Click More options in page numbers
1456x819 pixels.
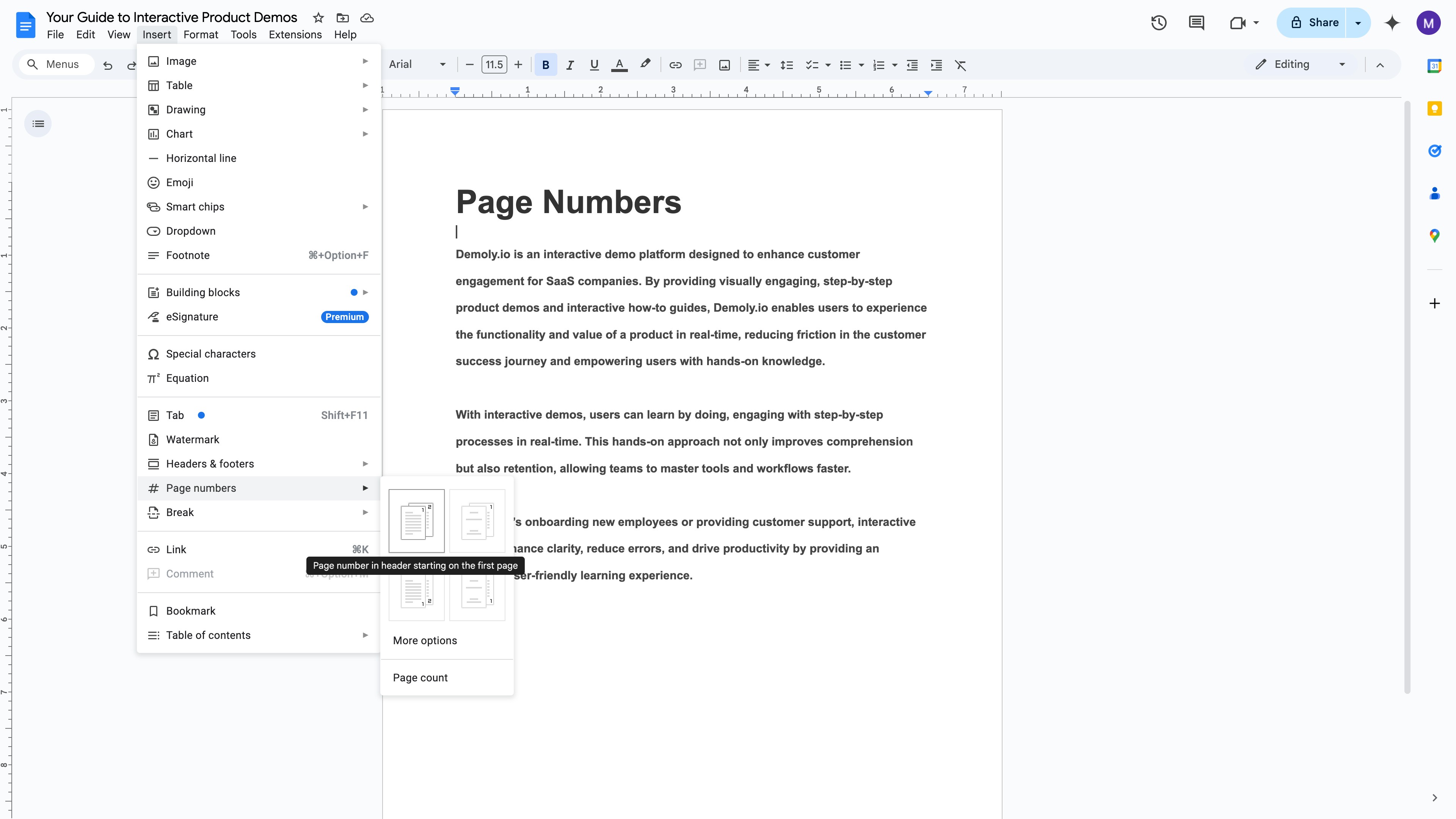click(447, 640)
